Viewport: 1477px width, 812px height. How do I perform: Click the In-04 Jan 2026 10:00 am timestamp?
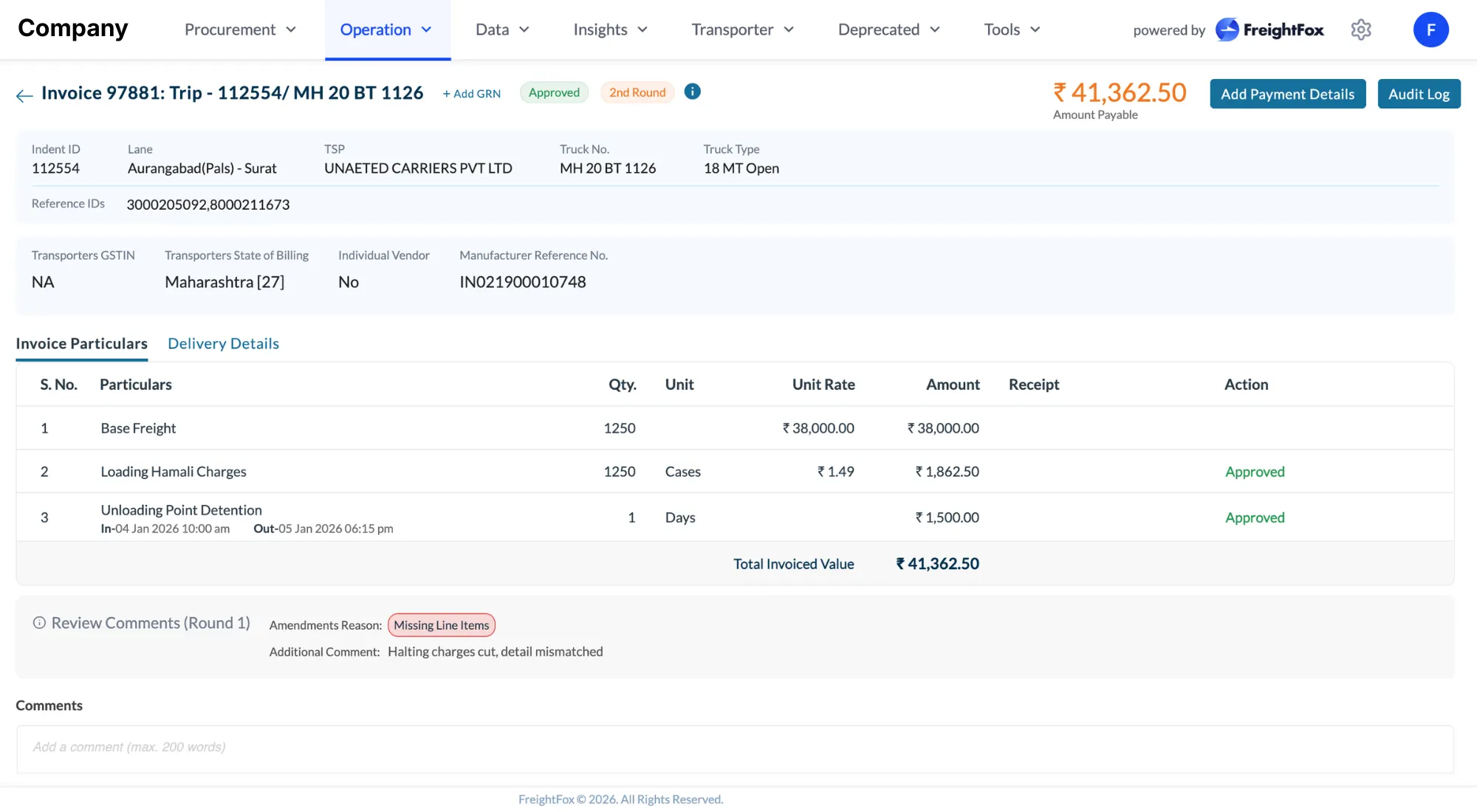click(x=165, y=529)
